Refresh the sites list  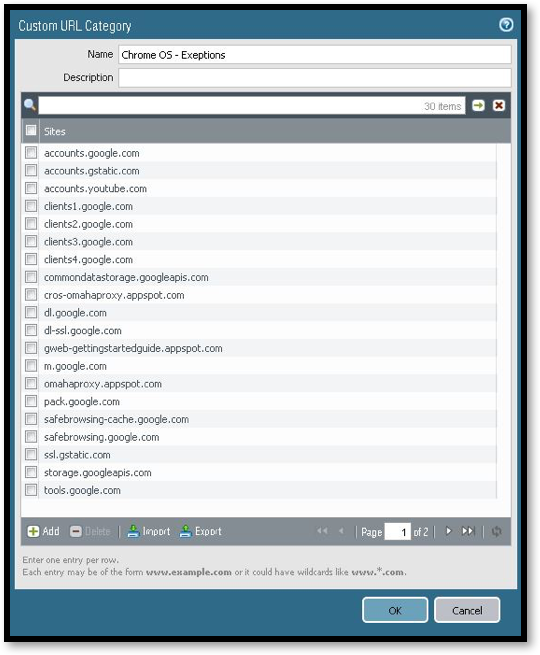[x=496, y=531]
